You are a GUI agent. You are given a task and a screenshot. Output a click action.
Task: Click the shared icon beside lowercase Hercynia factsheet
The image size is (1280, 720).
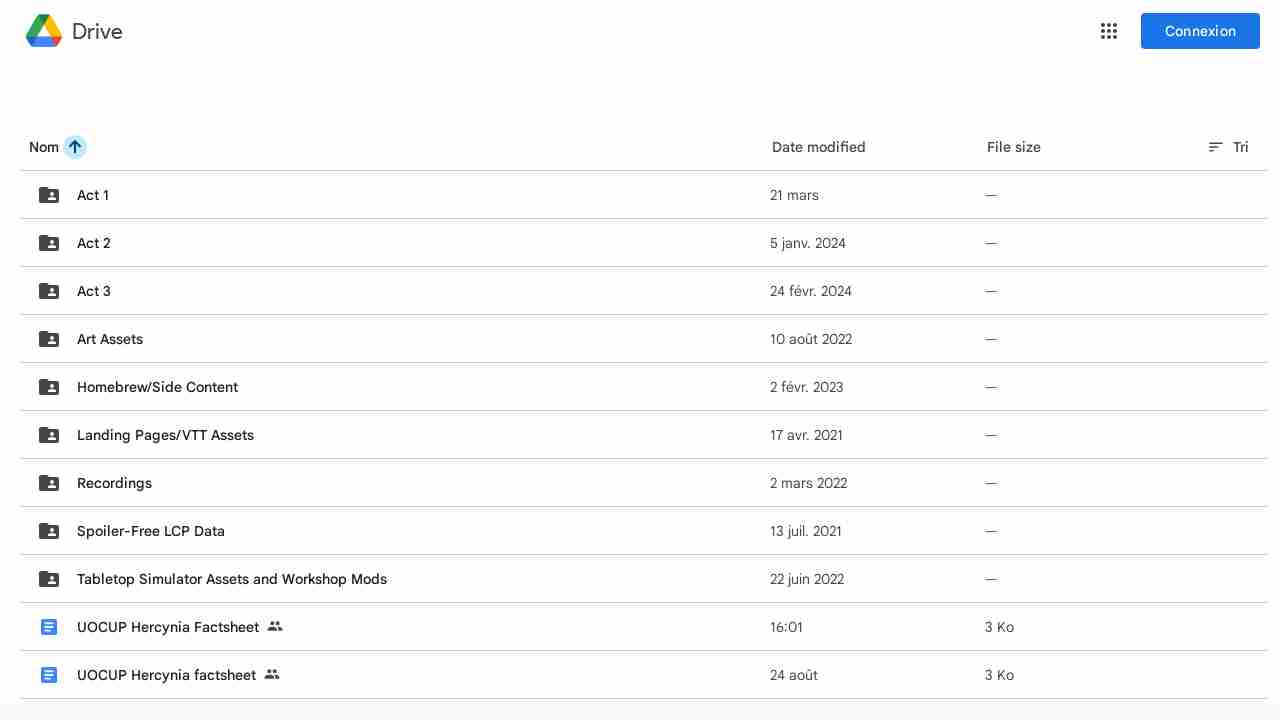[x=272, y=675]
